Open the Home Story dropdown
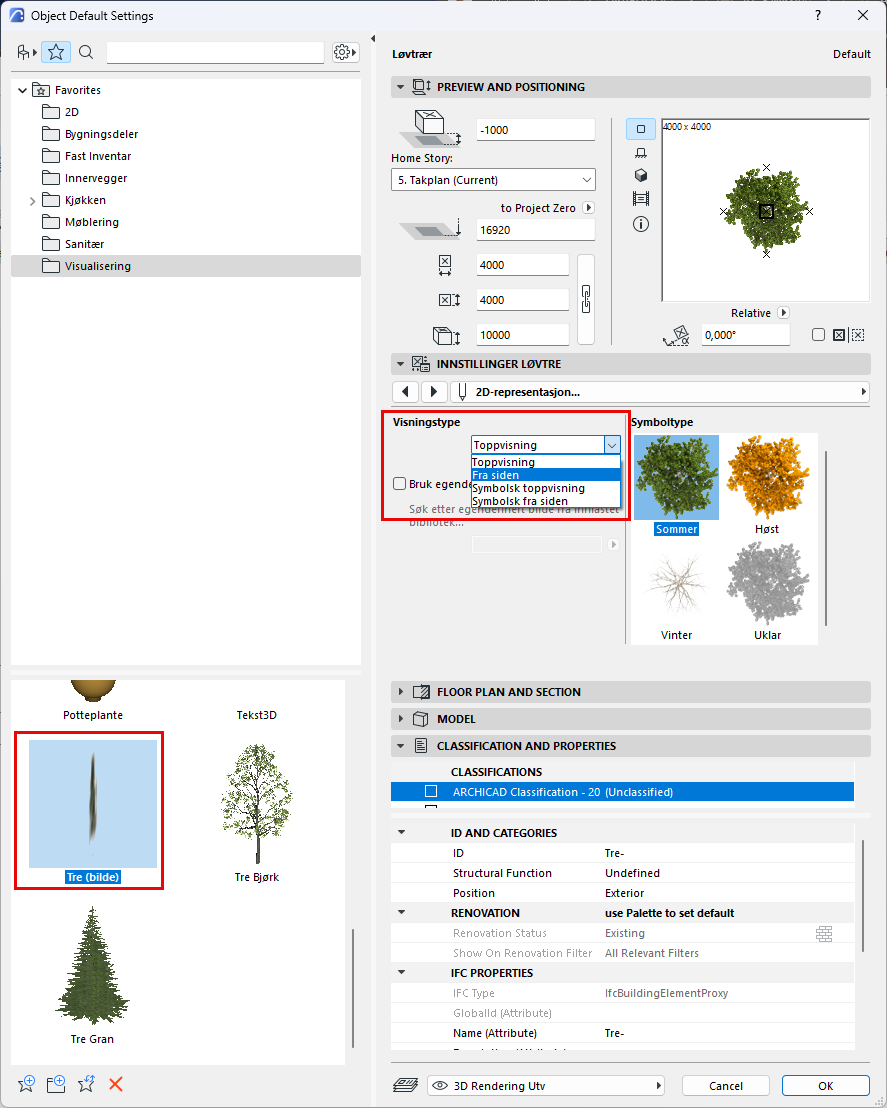The width and height of the screenshot is (887, 1108). [x=493, y=180]
